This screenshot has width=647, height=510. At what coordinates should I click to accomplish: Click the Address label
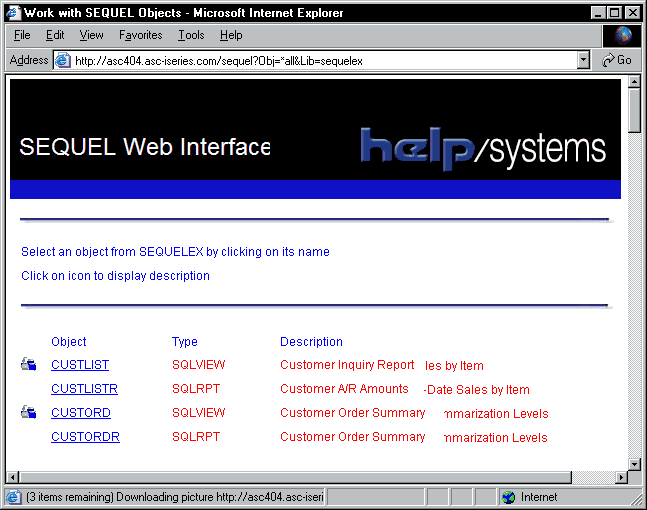[29, 60]
